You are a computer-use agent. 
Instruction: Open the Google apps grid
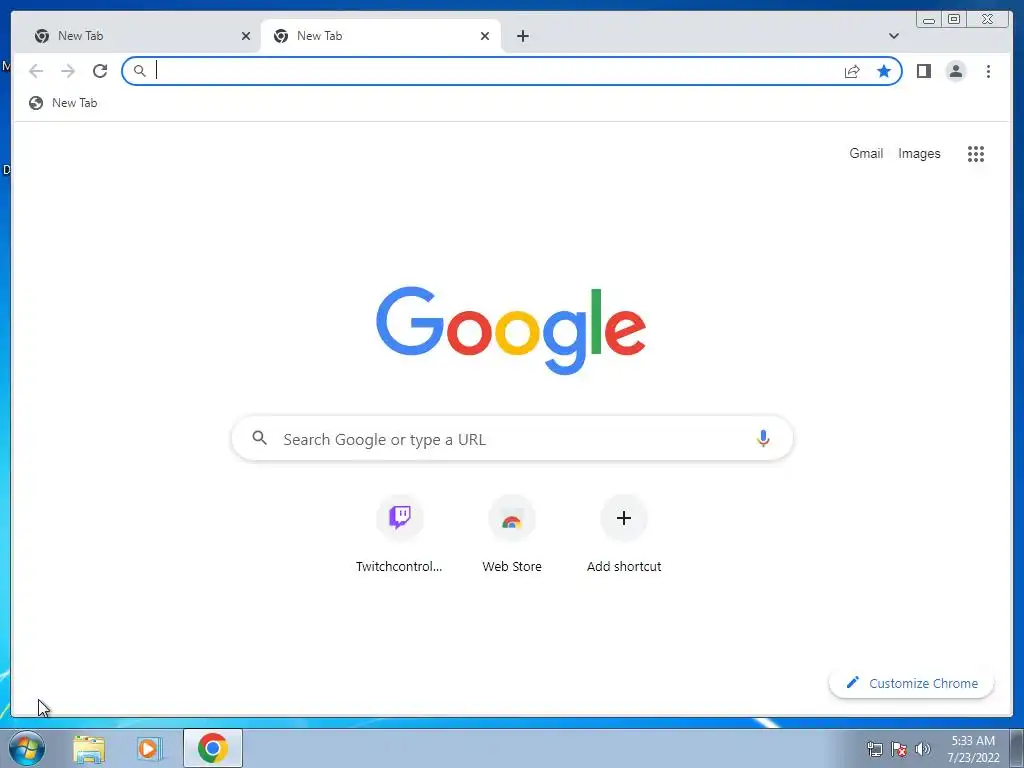point(976,154)
